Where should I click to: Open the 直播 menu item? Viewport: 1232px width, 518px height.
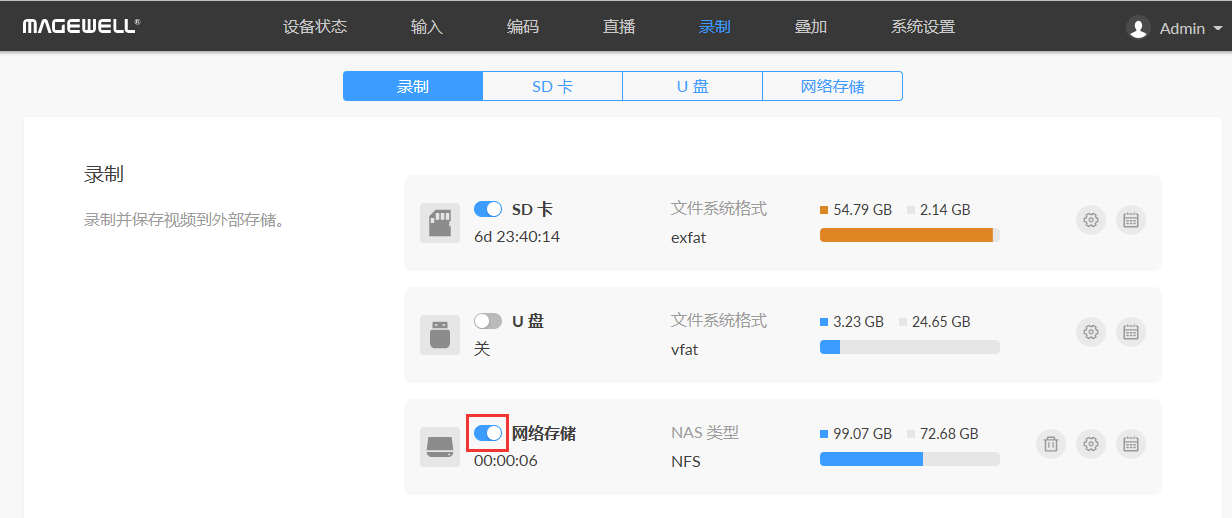click(619, 27)
